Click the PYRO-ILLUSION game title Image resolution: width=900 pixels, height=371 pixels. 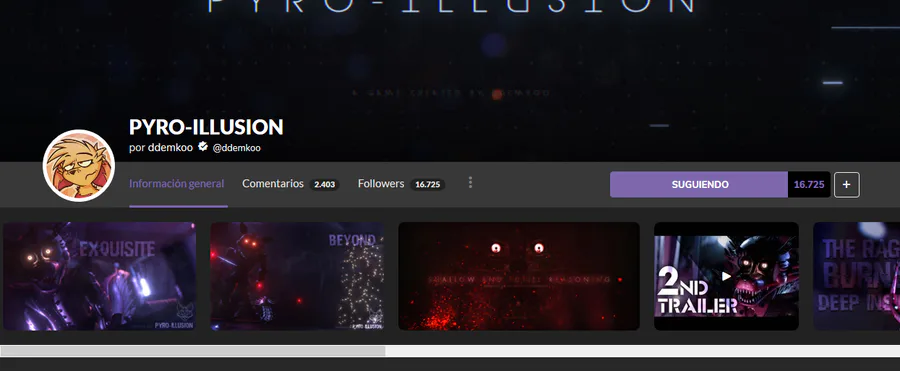(x=206, y=126)
